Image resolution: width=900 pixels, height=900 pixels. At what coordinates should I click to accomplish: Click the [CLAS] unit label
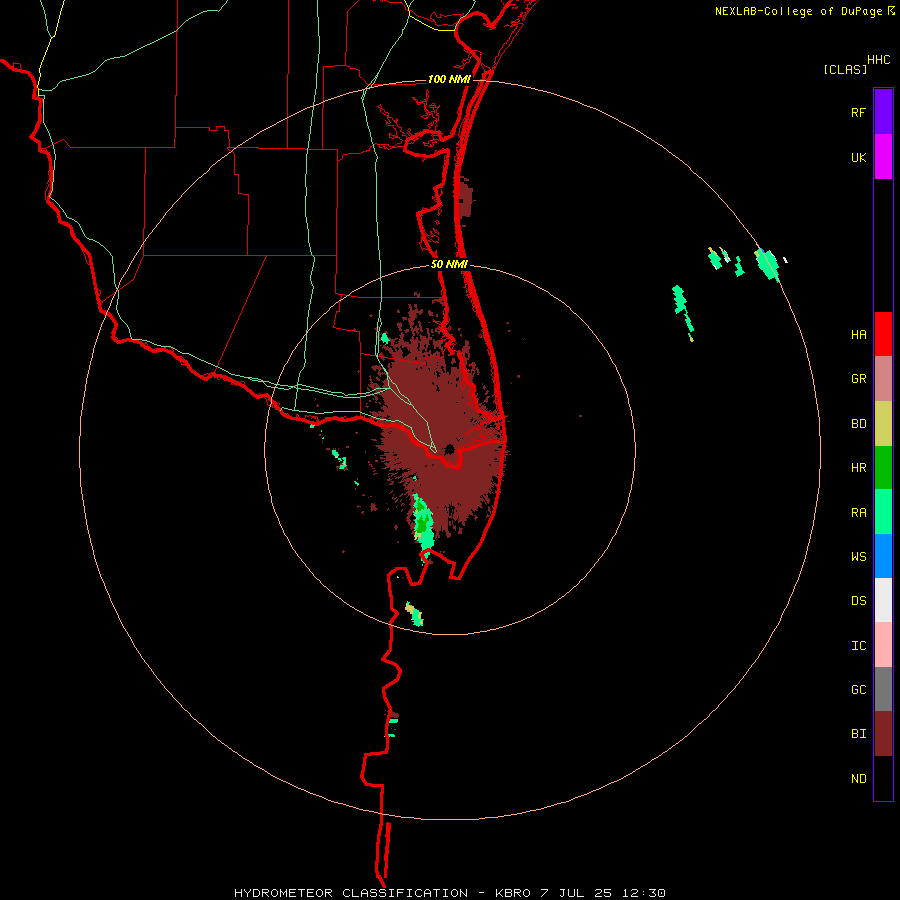click(x=845, y=69)
